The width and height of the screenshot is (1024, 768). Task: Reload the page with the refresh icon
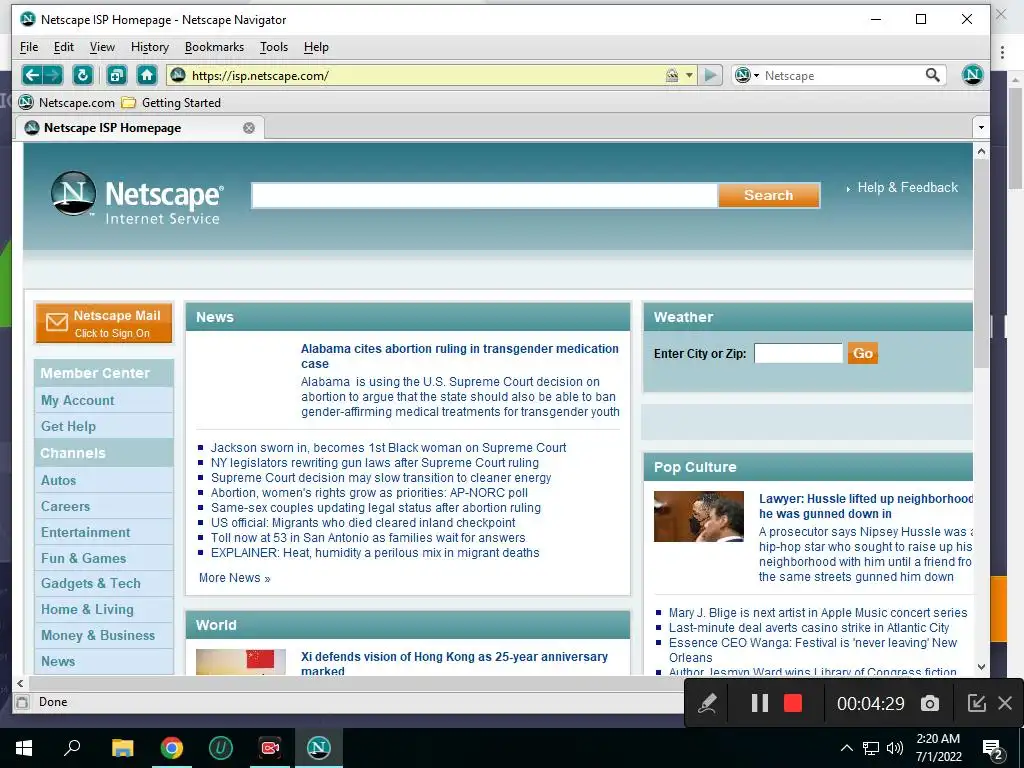point(82,75)
